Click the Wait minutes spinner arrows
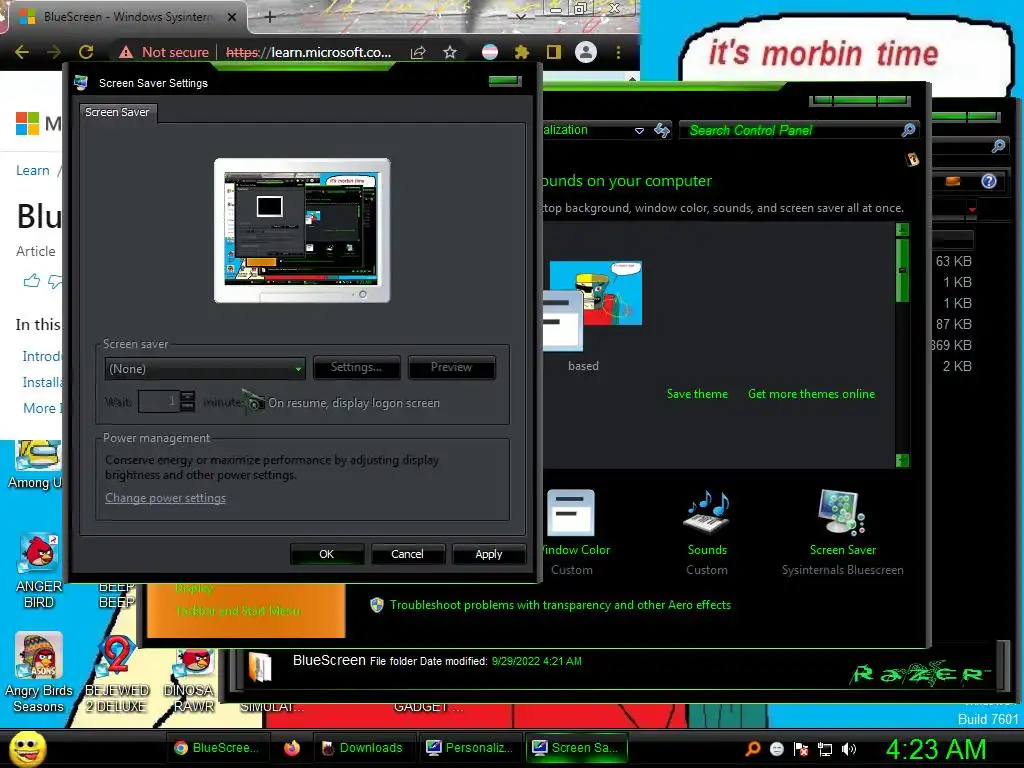Viewport: 1024px width, 768px height. tap(187, 401)
